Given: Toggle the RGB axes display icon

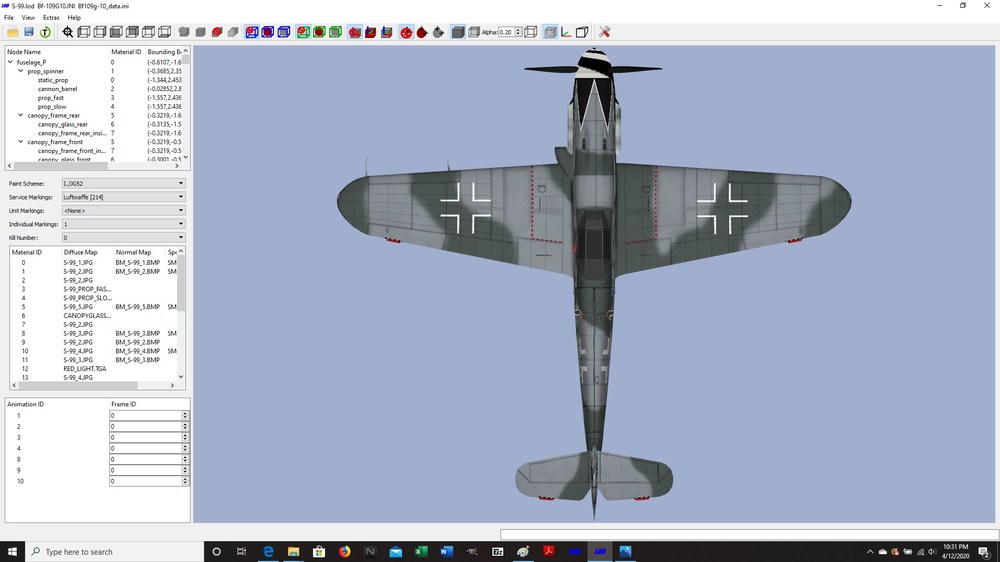Looking at the screenshot, I should tap(566, 32).
